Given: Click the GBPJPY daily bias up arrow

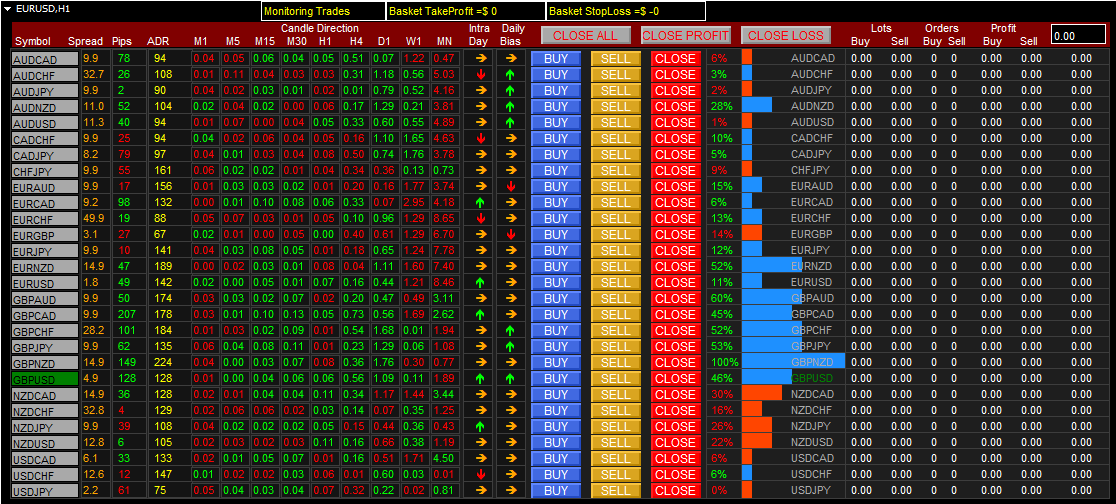Looking at the screenshot, I should point(510,347).
